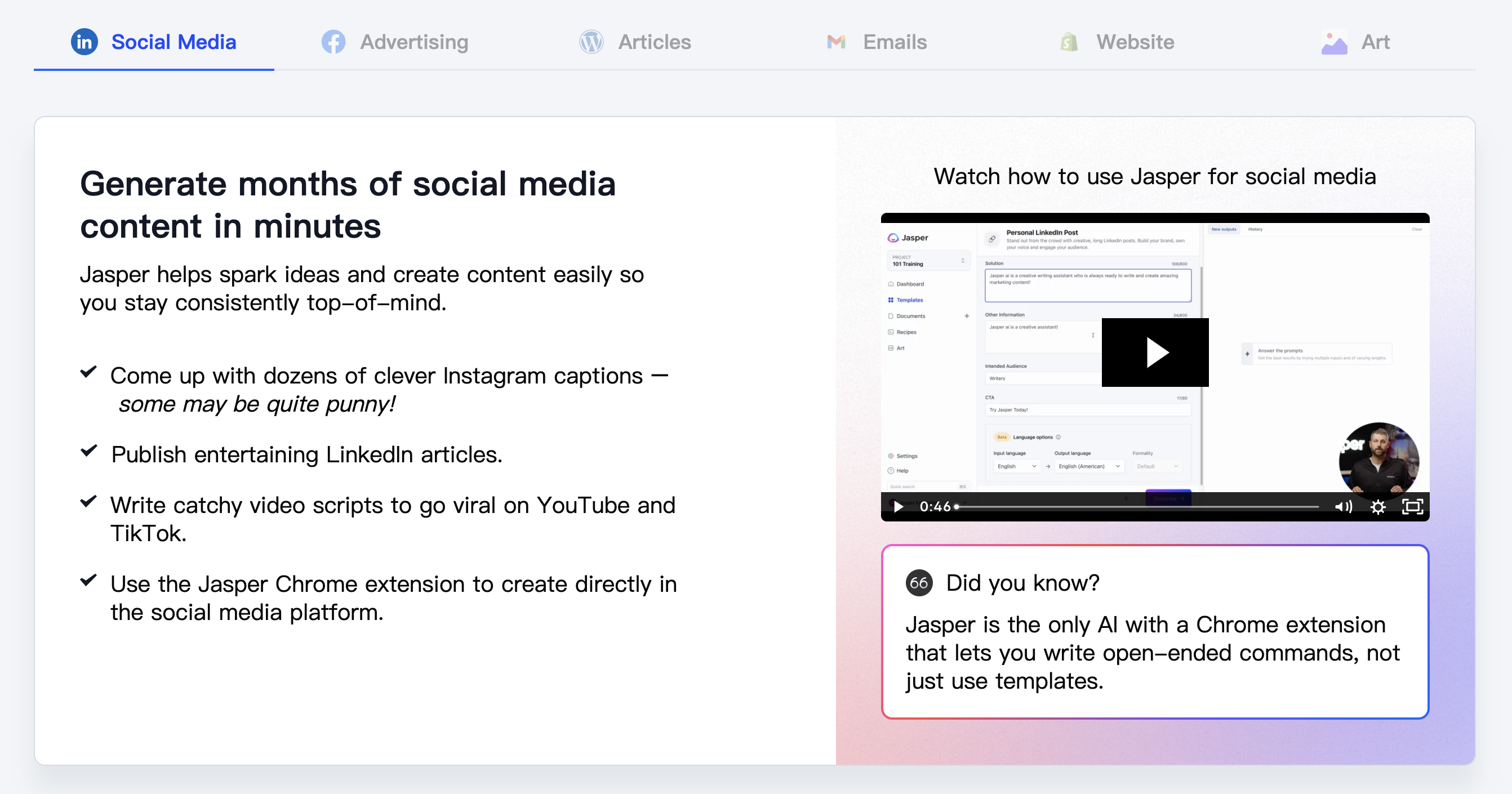This screenshot has width=1512, height=794.
Task: Switch to the Art tab
Action: pyautogui.click(x=1356, y=42)
